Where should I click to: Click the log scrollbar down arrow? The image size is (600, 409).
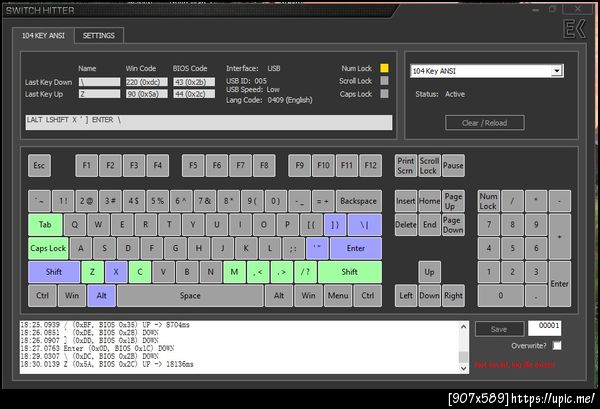(x=463, y=368)
